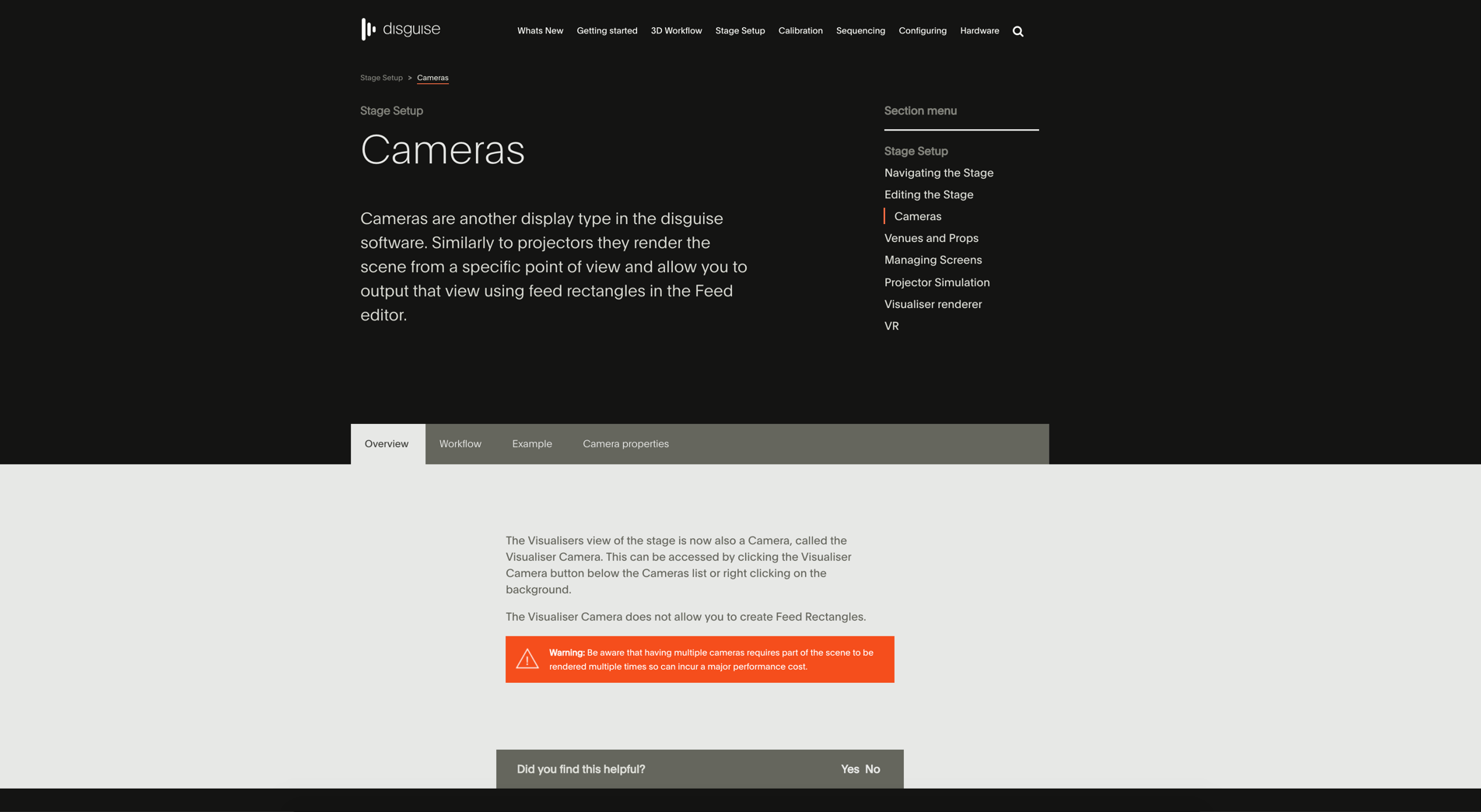This screenshot has width=1481, height=812.
Task: Open the Hardware menu
Action: click(x=979, y=31)
